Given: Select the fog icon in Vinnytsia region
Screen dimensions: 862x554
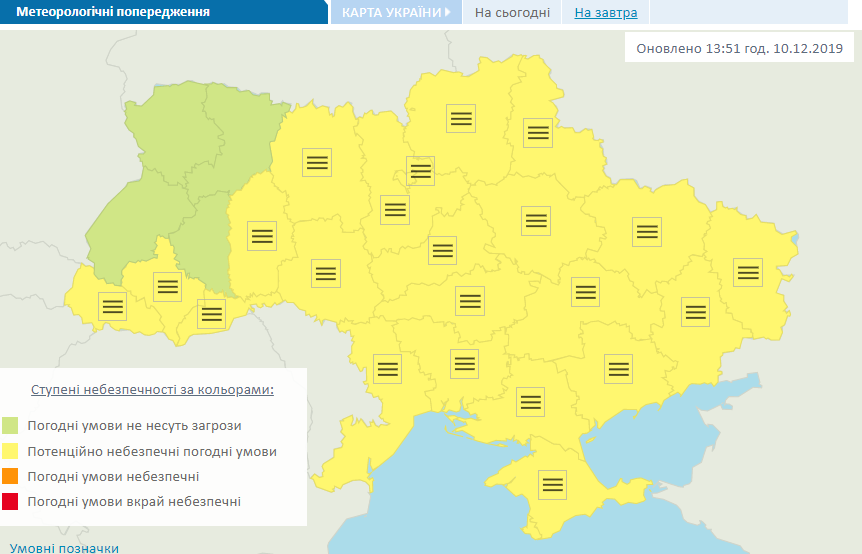Looking at the screenshot, I should point(325,273).
